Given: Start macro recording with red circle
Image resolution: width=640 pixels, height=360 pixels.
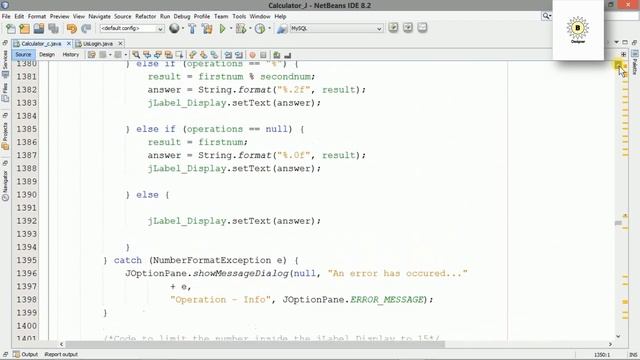Looking at the screenshot, I should tap(253, 55).
